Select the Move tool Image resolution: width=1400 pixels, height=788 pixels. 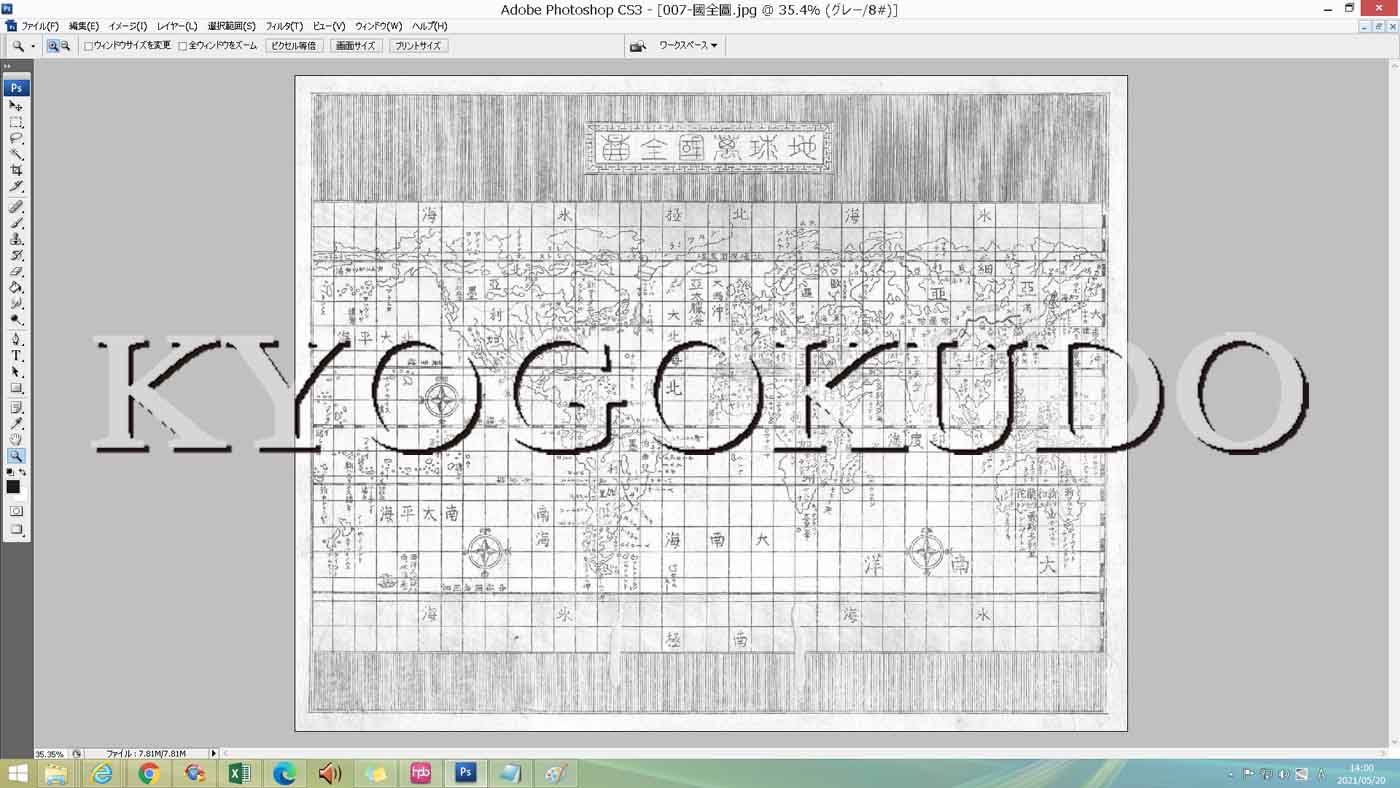click(x=16, y=106)
